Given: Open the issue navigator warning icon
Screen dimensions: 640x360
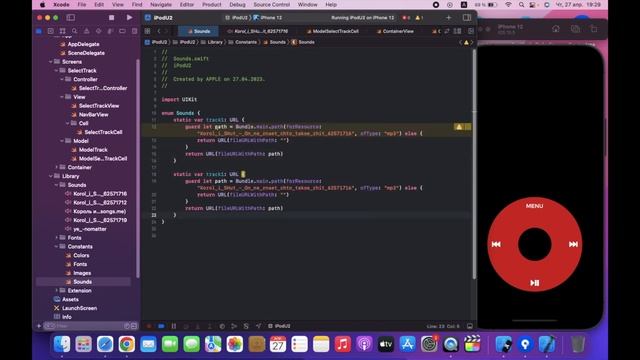Looking at the screenshot, I should [87, 31].
